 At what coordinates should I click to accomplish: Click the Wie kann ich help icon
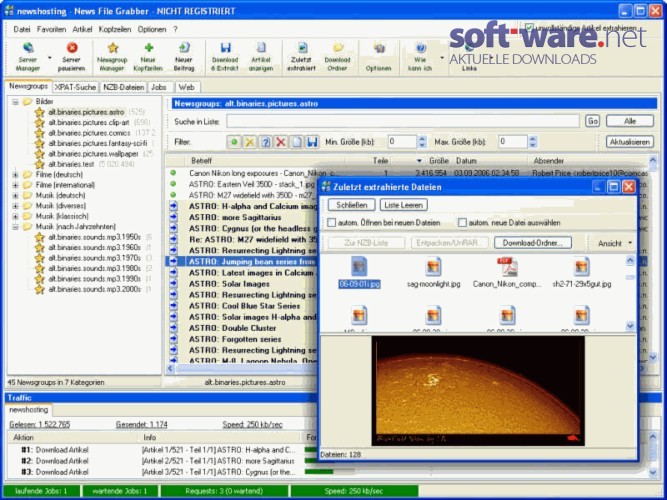[x=420, y=48]
